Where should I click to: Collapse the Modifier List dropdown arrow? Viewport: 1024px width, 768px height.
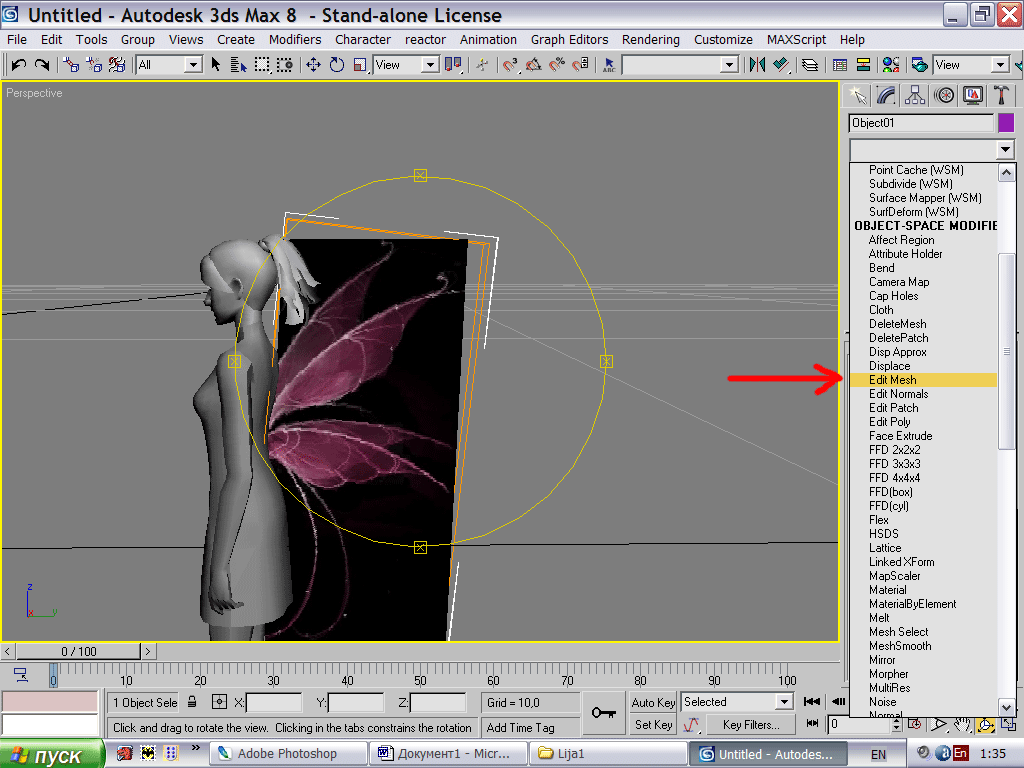[x=1006, y=150]
